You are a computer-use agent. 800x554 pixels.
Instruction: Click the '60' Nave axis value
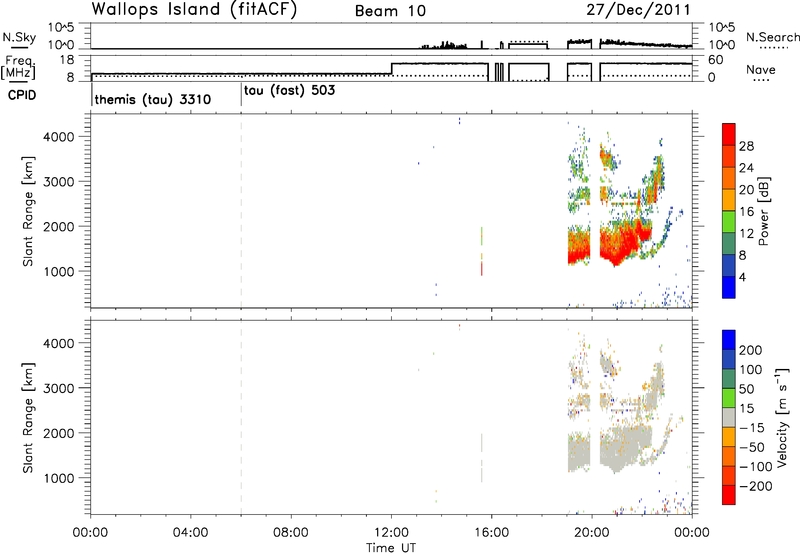(716, 60)
